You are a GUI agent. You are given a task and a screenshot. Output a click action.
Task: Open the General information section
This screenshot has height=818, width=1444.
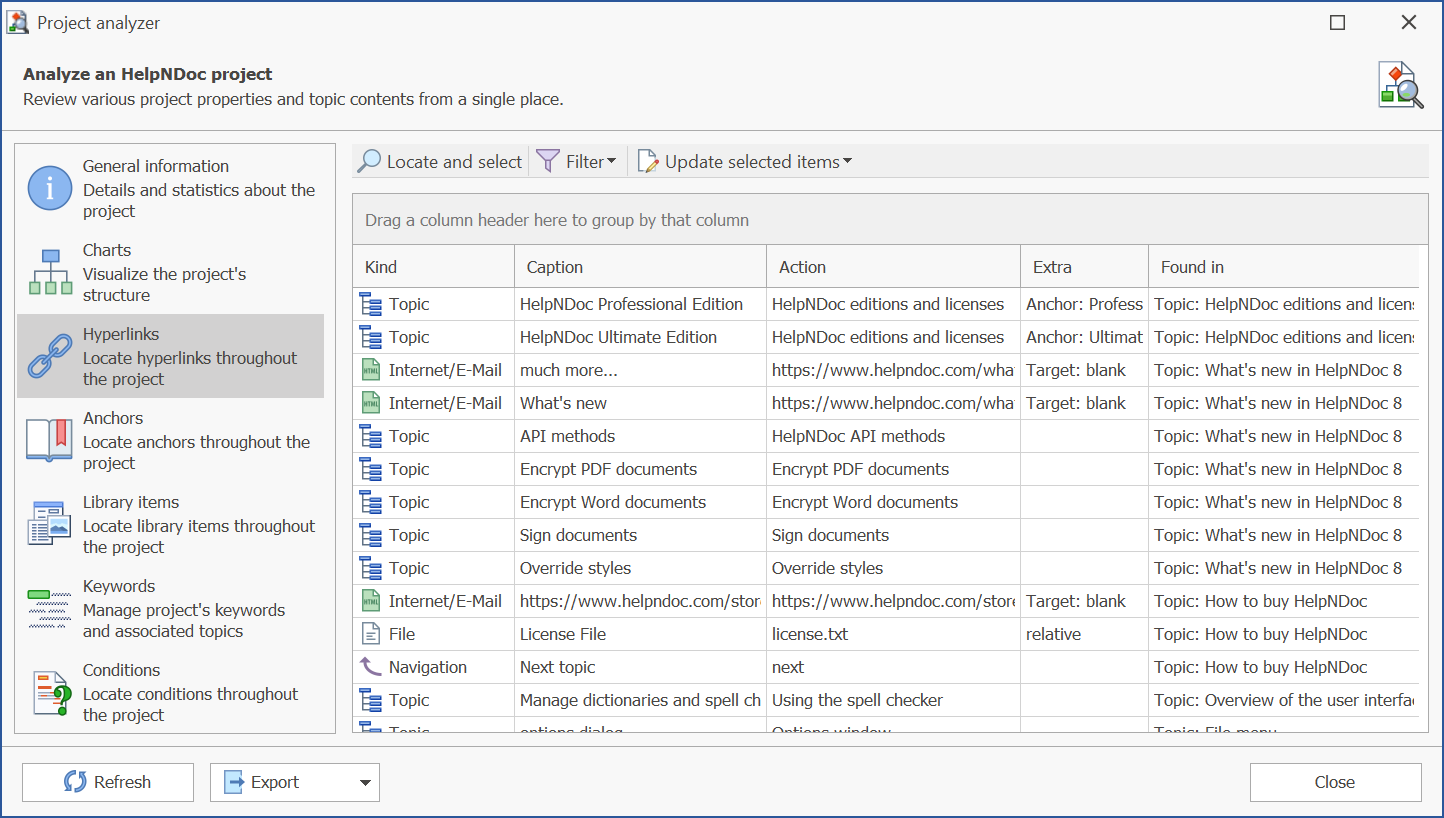tap(170, 188)
